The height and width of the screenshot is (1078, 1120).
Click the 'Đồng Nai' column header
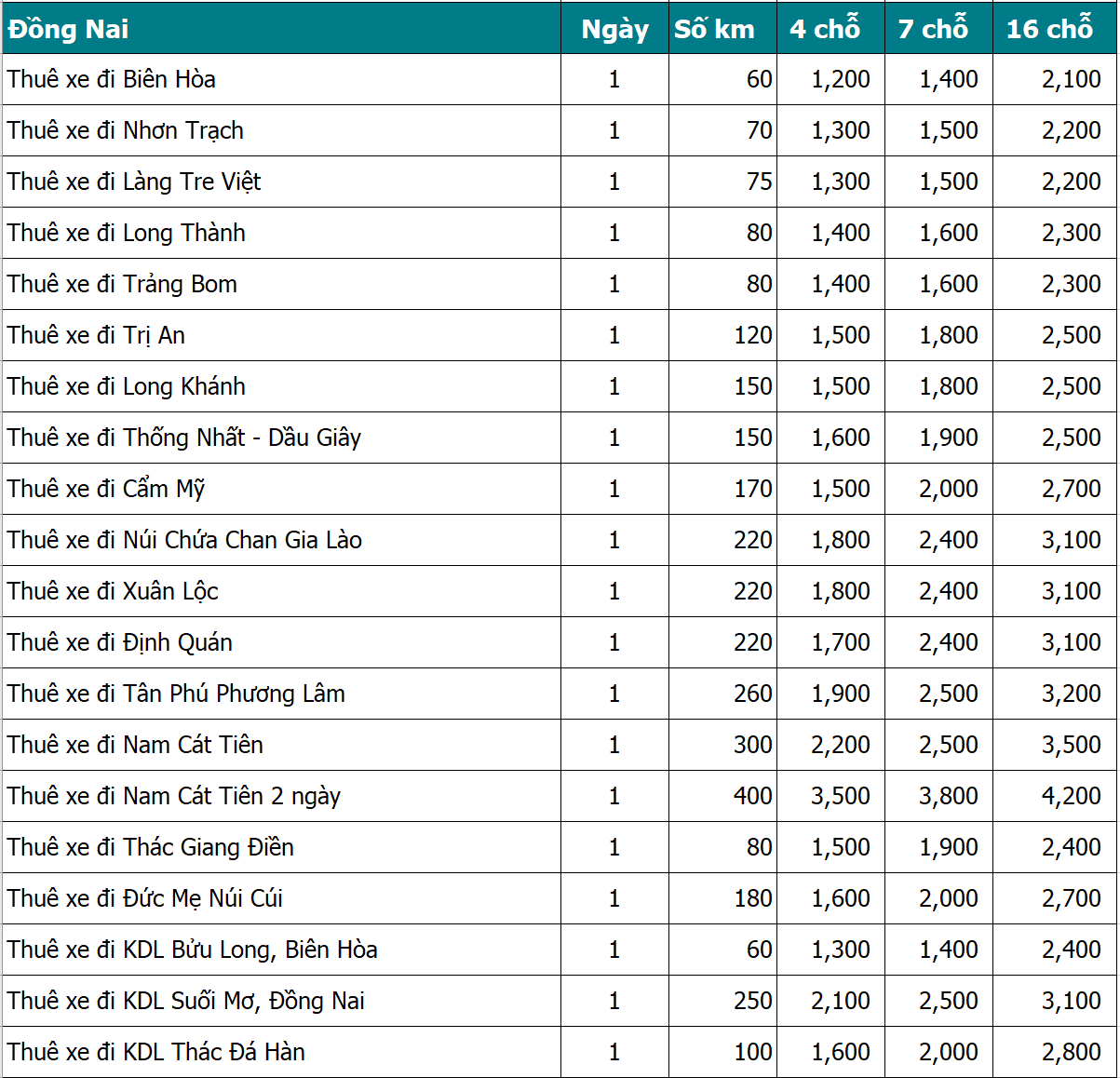click(x=69, y=29)
